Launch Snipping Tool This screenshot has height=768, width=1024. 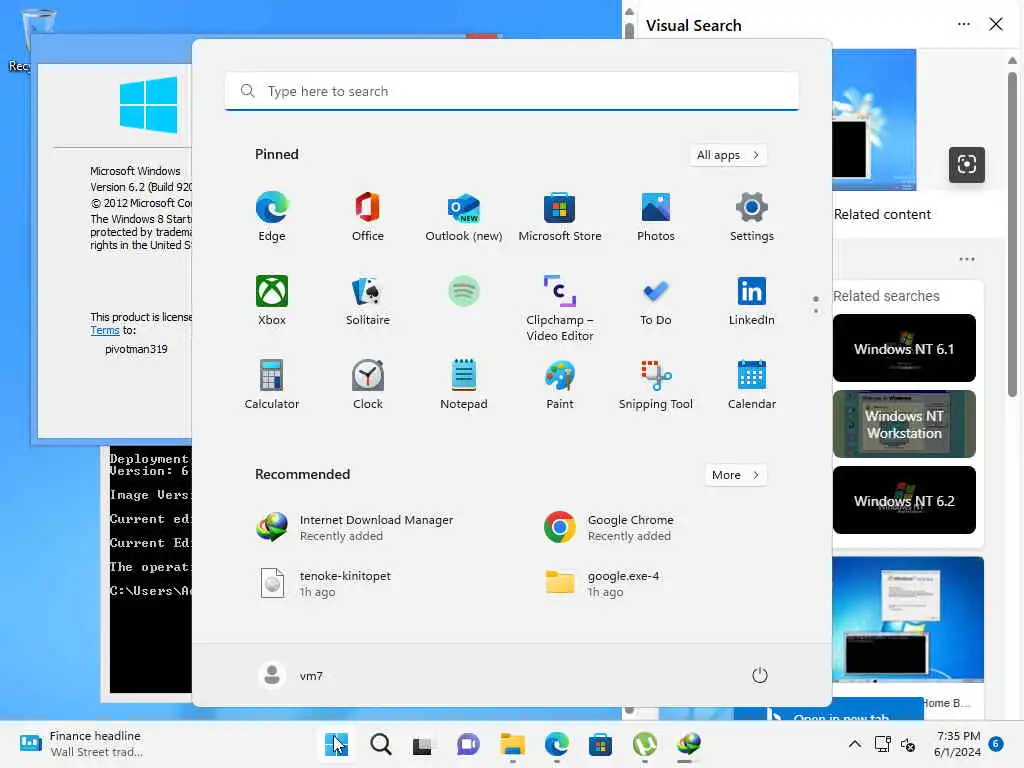tap(656, 385)
